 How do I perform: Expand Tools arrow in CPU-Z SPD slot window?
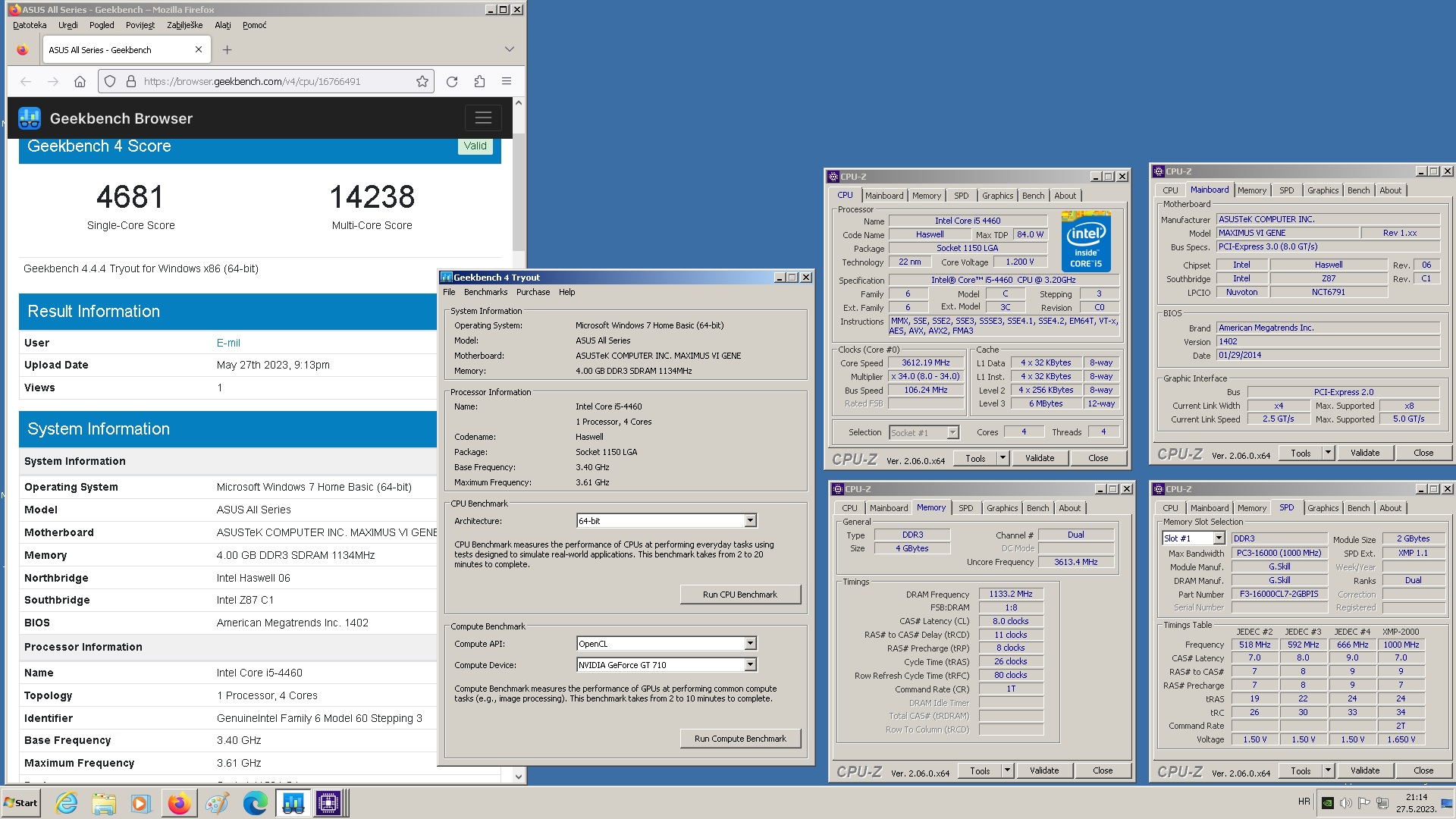coord(1328,770)
